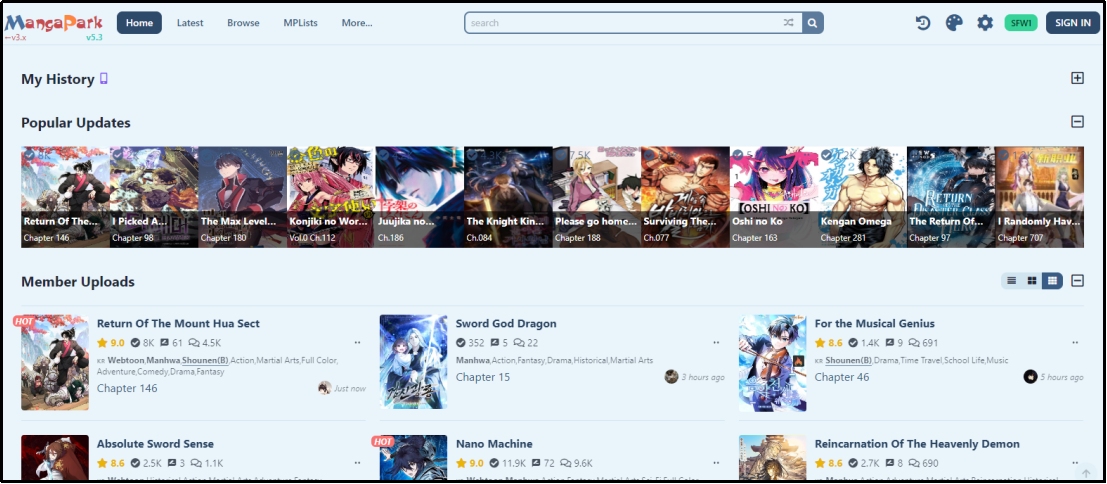
Task: Switch Member Uploads to list view
Action: 1012,281
